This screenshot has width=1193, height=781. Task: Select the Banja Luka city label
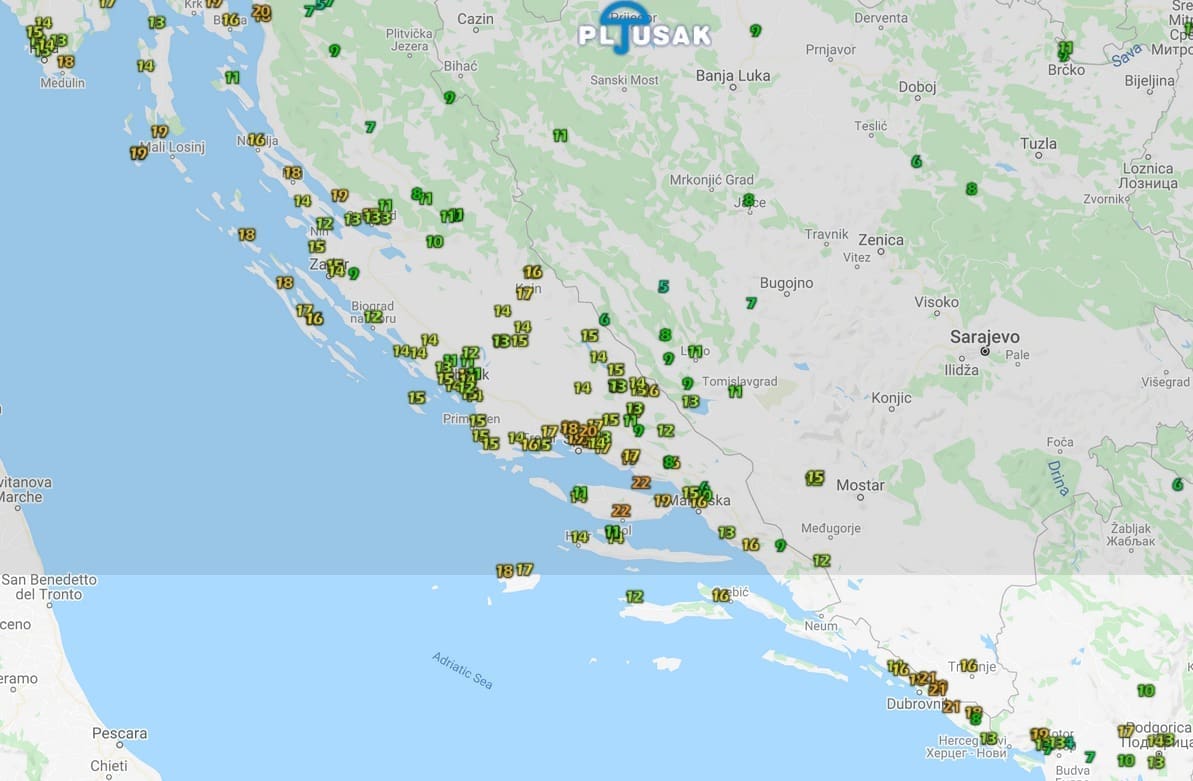click(732, 75)
